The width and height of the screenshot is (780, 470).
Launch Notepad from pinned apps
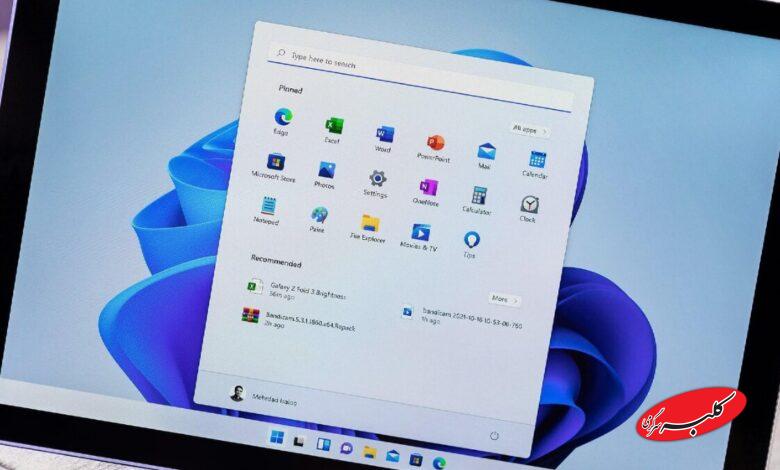tap(268, 206)
